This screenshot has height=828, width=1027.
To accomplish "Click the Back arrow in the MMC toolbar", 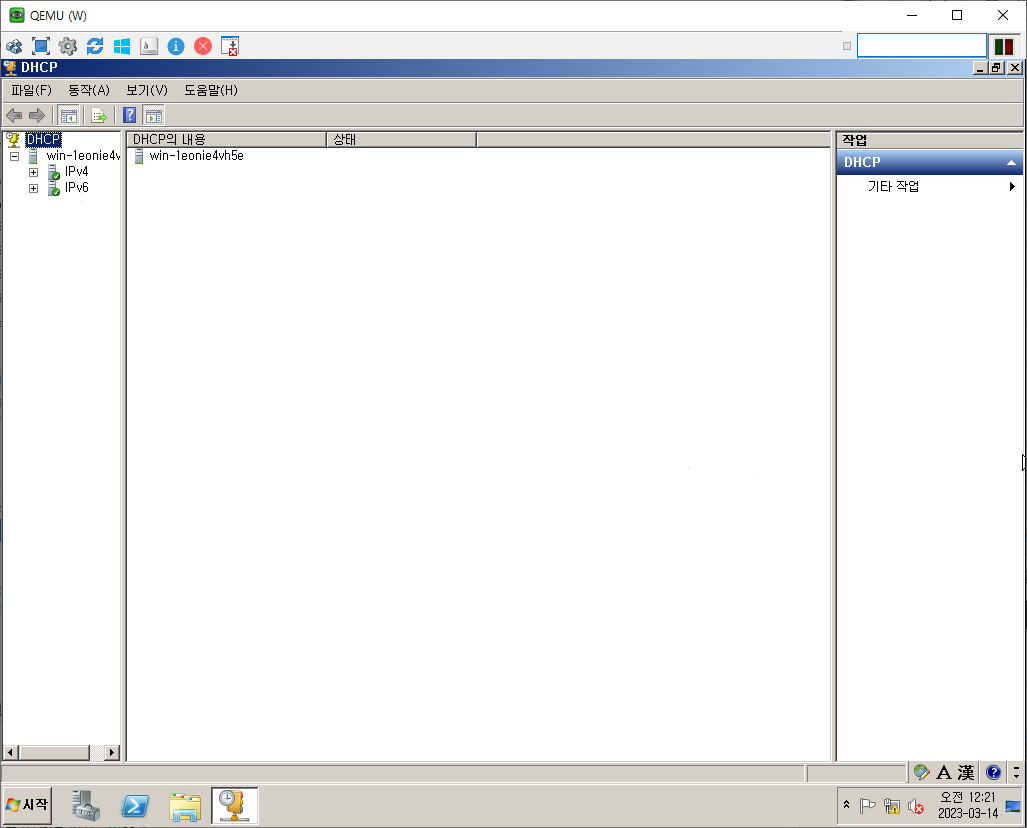I will tap(14, 116).
